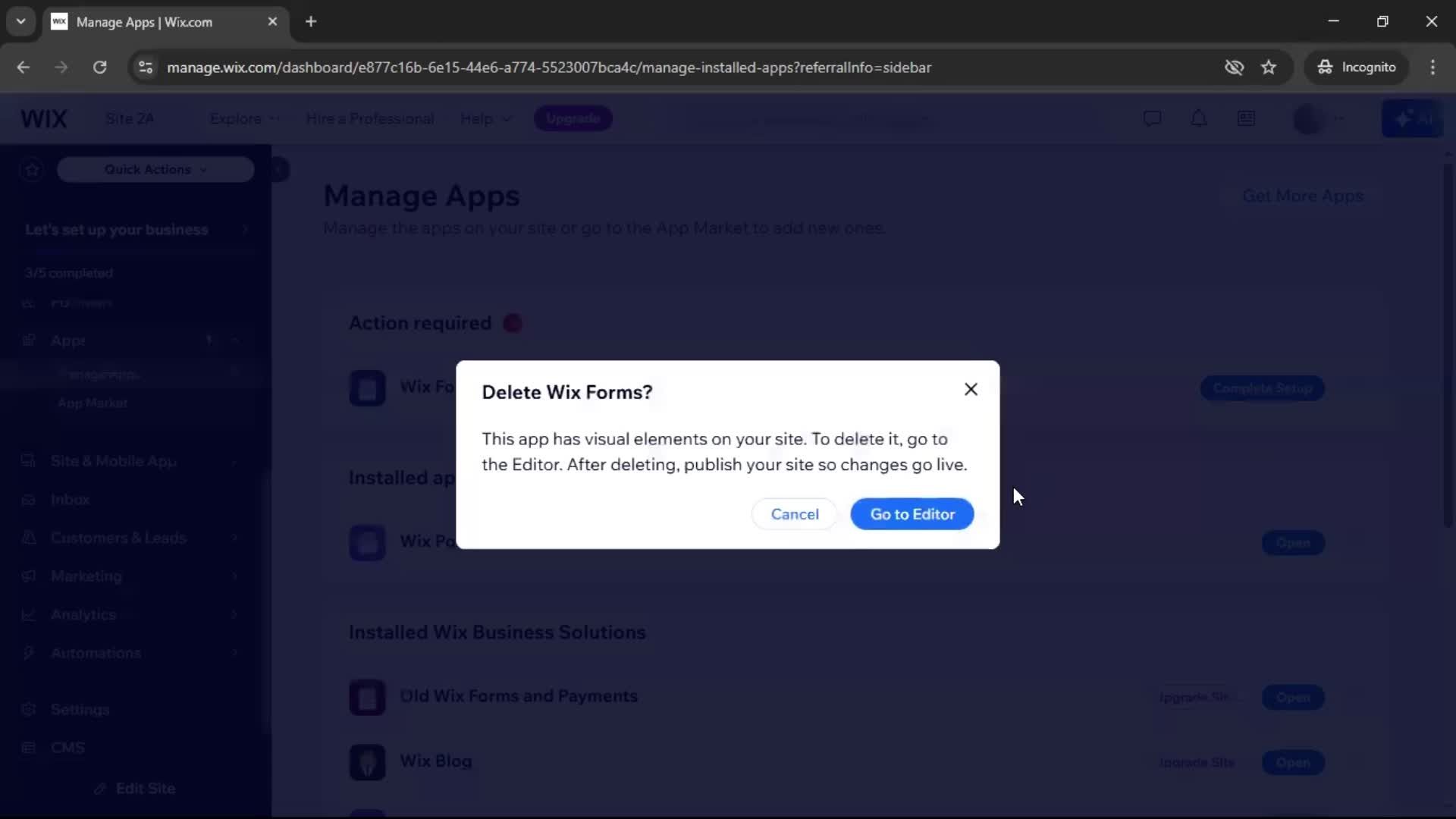Click Complete Setup for Wix Forms
The width and height of the screenshot is (1456, 819).
[x=1262, y=388]
